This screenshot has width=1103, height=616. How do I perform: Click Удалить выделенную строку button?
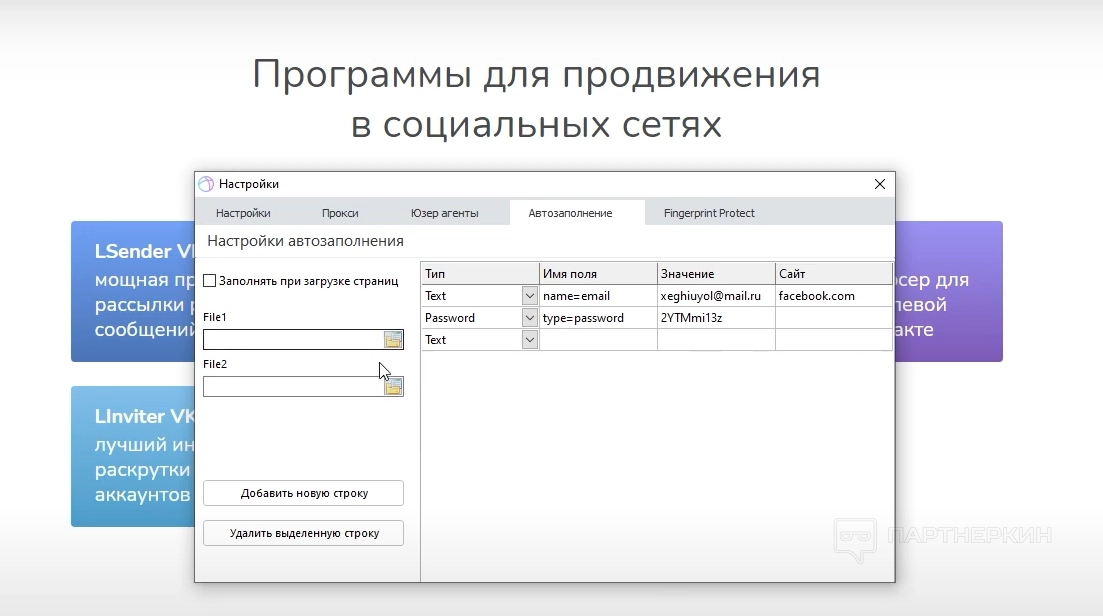(304, 533)
